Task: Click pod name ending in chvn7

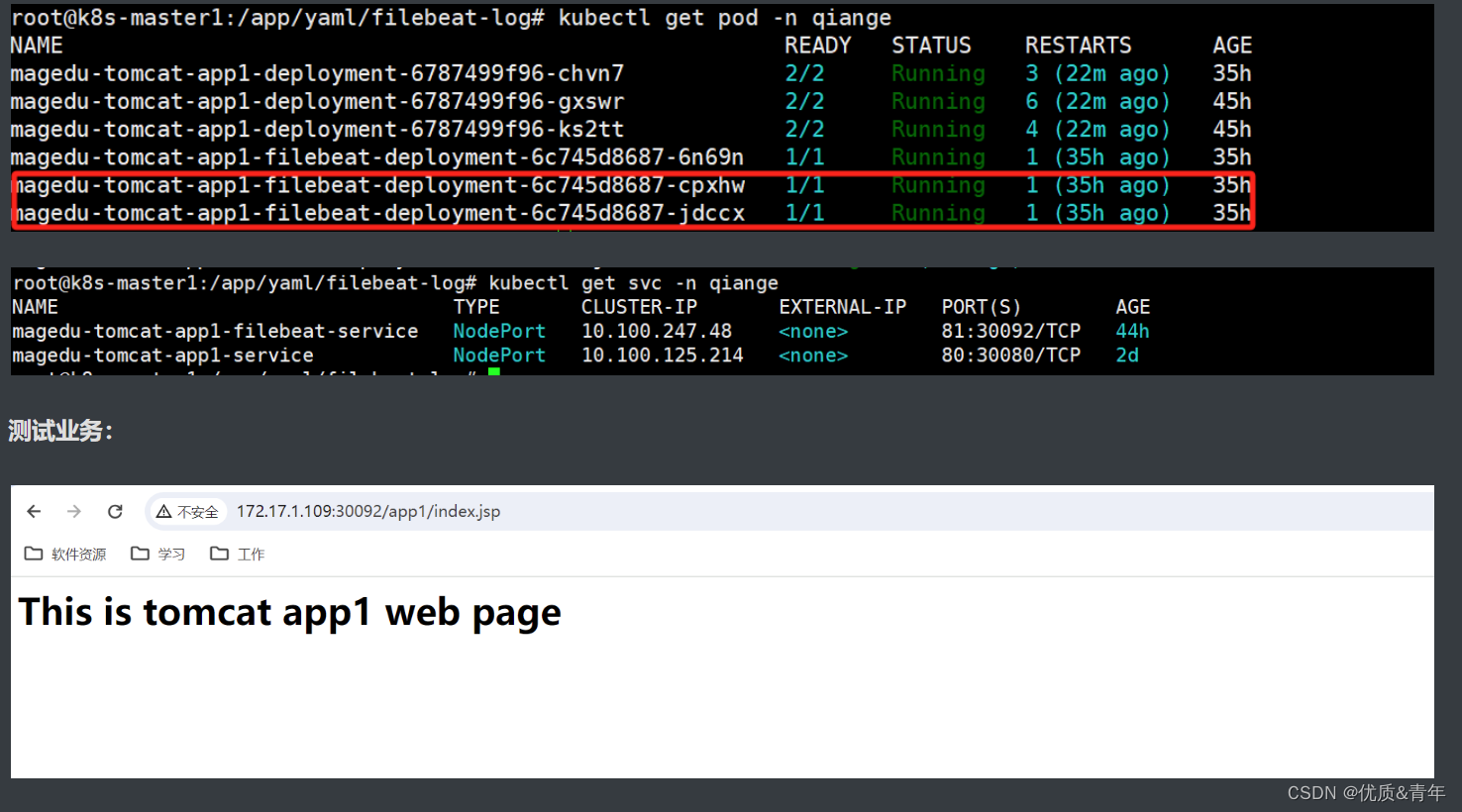Action: (x=317, y=73)
